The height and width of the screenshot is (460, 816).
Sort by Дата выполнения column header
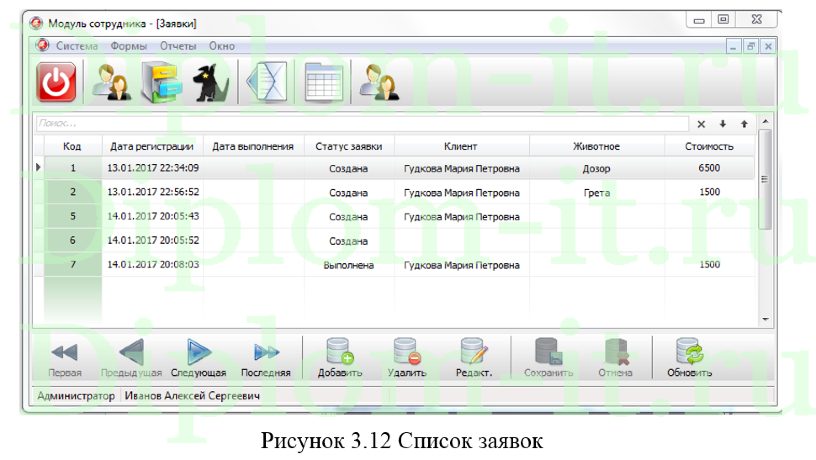[x=253, y=146]
